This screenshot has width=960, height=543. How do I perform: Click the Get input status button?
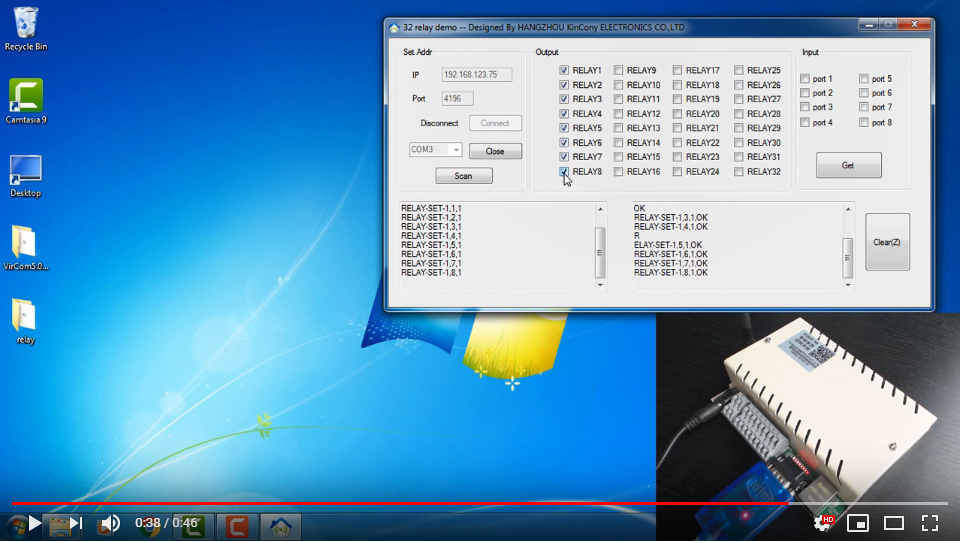click(x=848, y=165)
